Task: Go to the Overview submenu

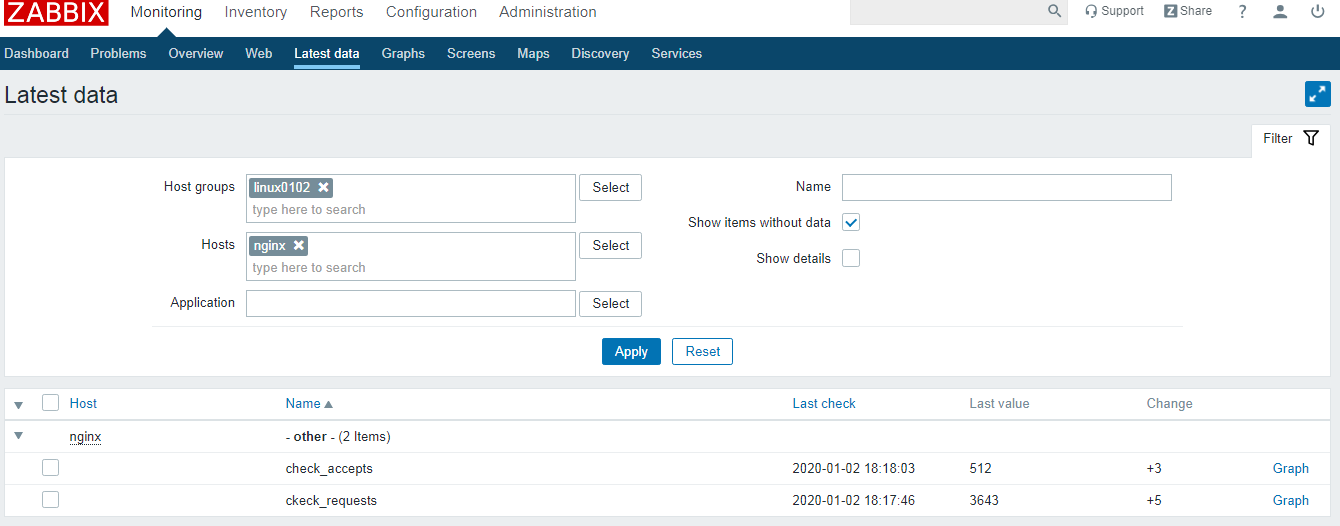Action: coord(196,54)
